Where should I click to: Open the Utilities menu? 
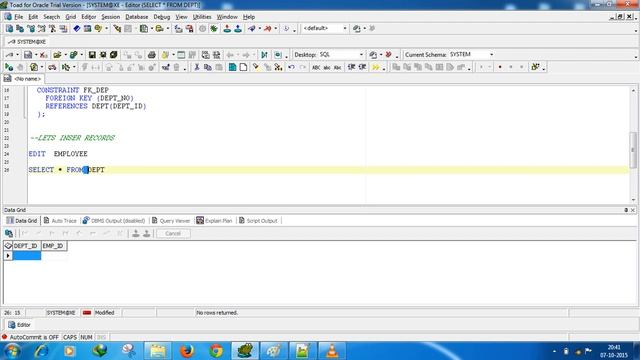(x=202, y=17)
